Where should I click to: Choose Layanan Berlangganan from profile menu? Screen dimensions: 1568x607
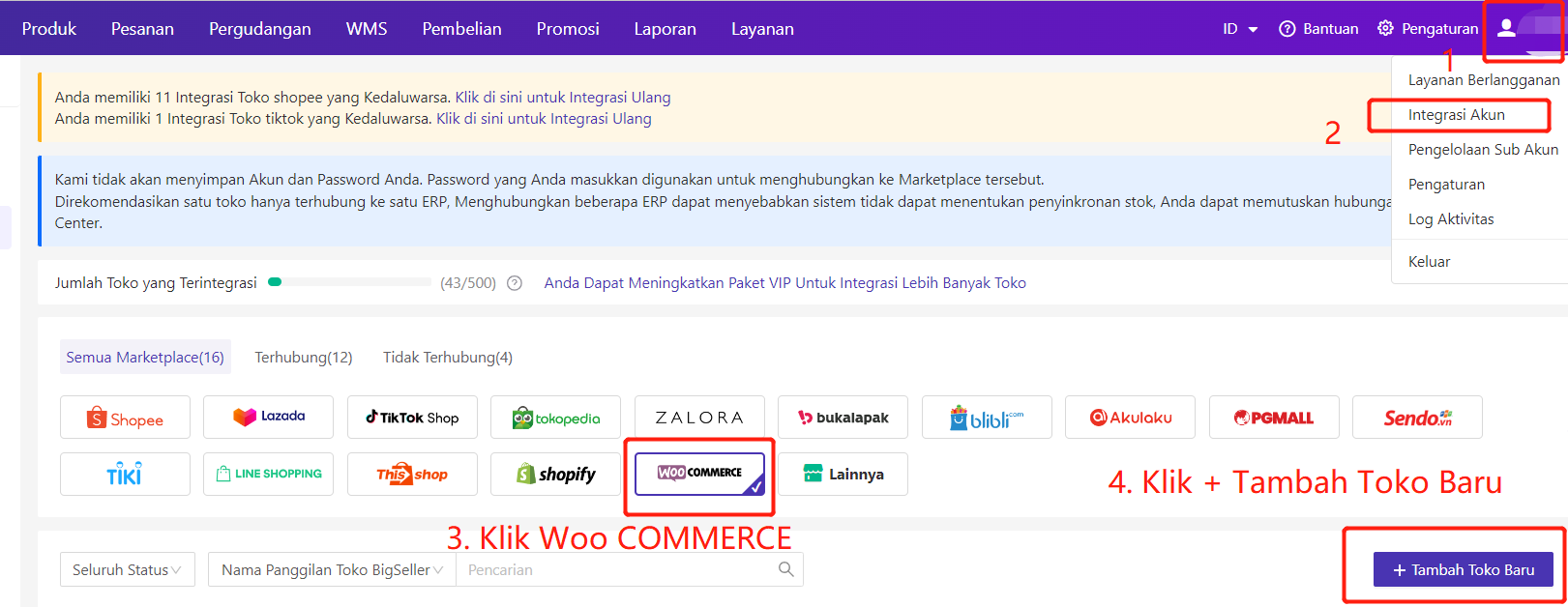1484,80
